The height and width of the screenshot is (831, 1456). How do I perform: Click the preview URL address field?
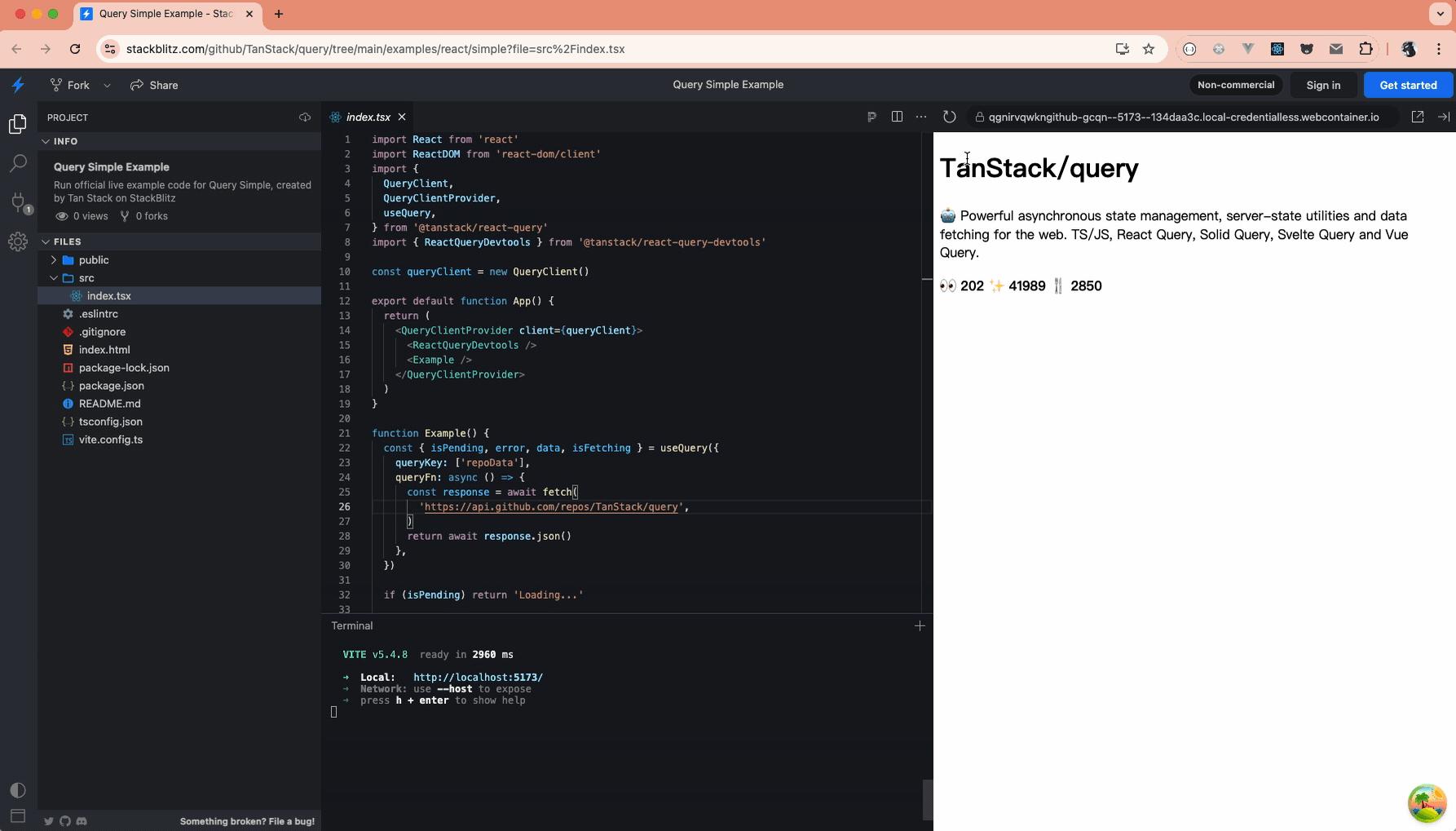(1180, 117)
